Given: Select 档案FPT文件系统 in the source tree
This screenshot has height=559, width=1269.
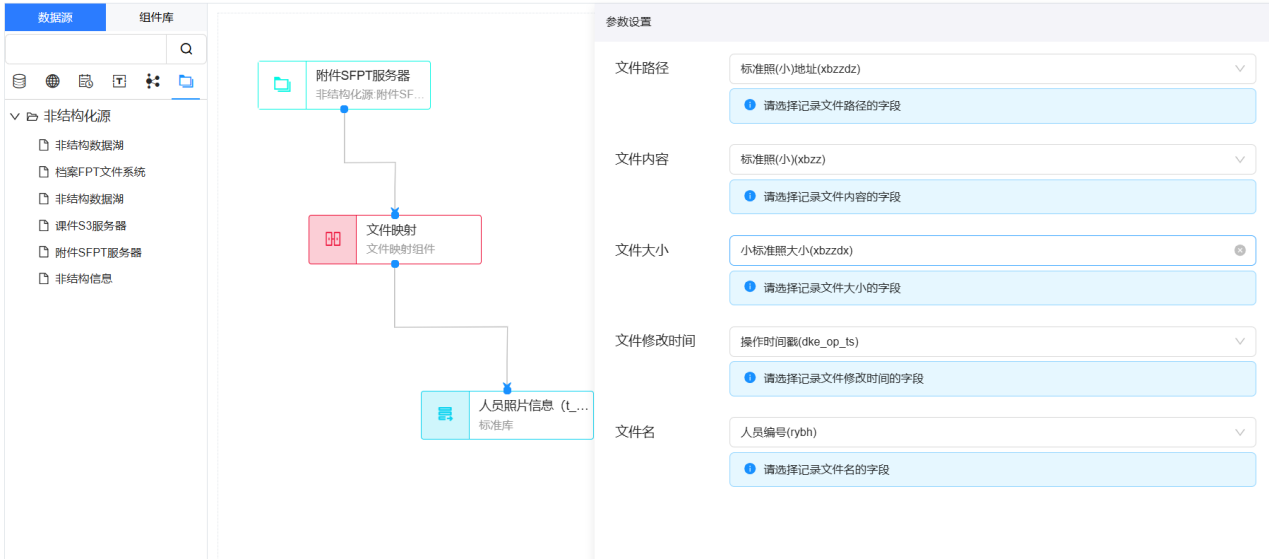Looking at the screenshot, I should tap(100, 172).
